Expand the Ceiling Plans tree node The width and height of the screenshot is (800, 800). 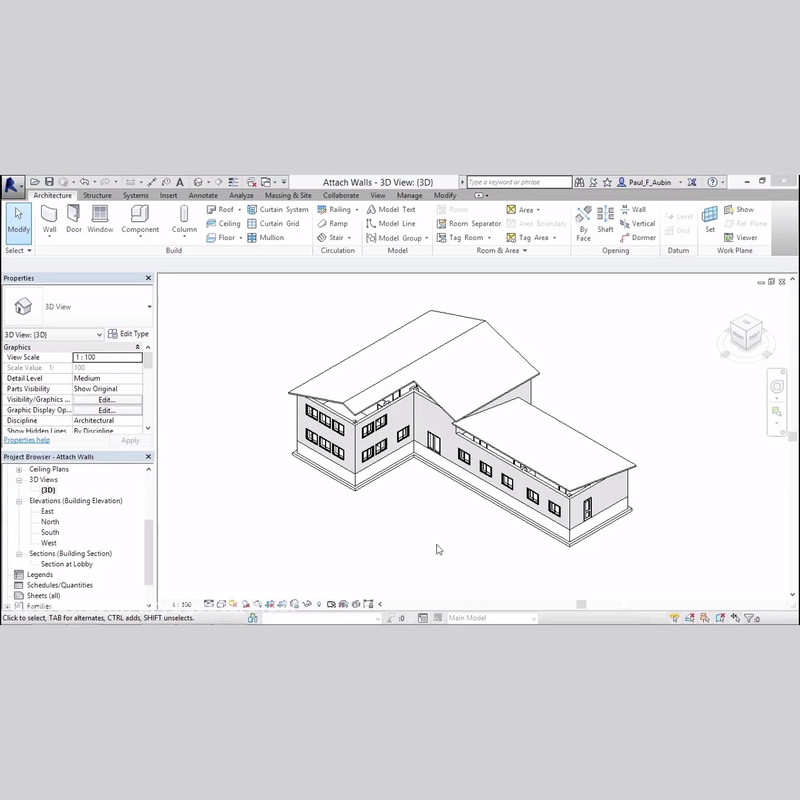click(19, 469)
